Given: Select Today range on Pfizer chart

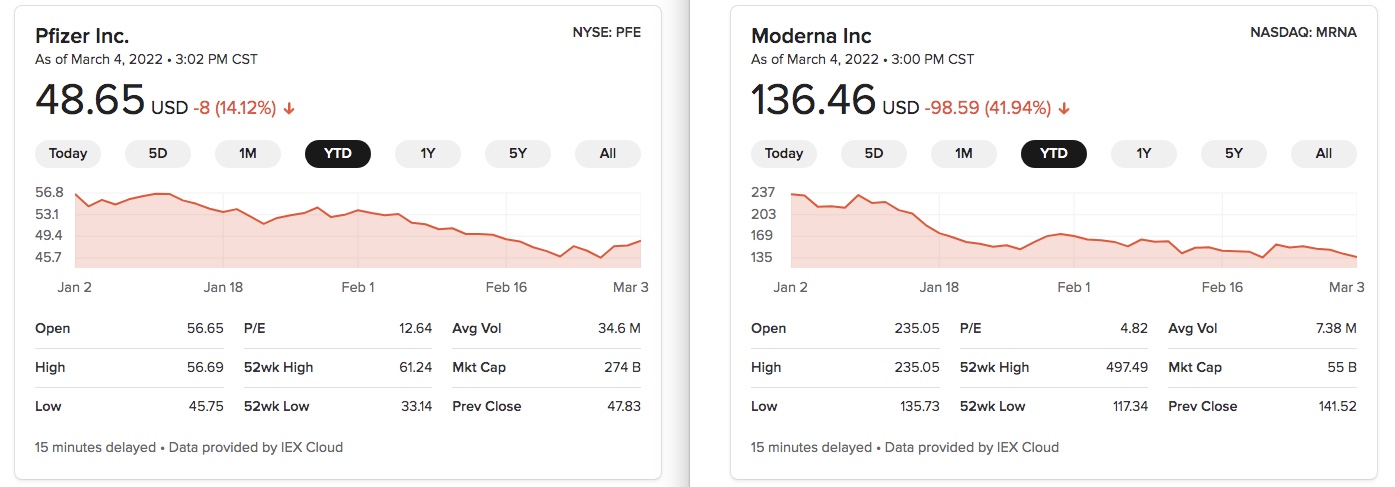Looking at the screenshot, I should pos(68,153).
